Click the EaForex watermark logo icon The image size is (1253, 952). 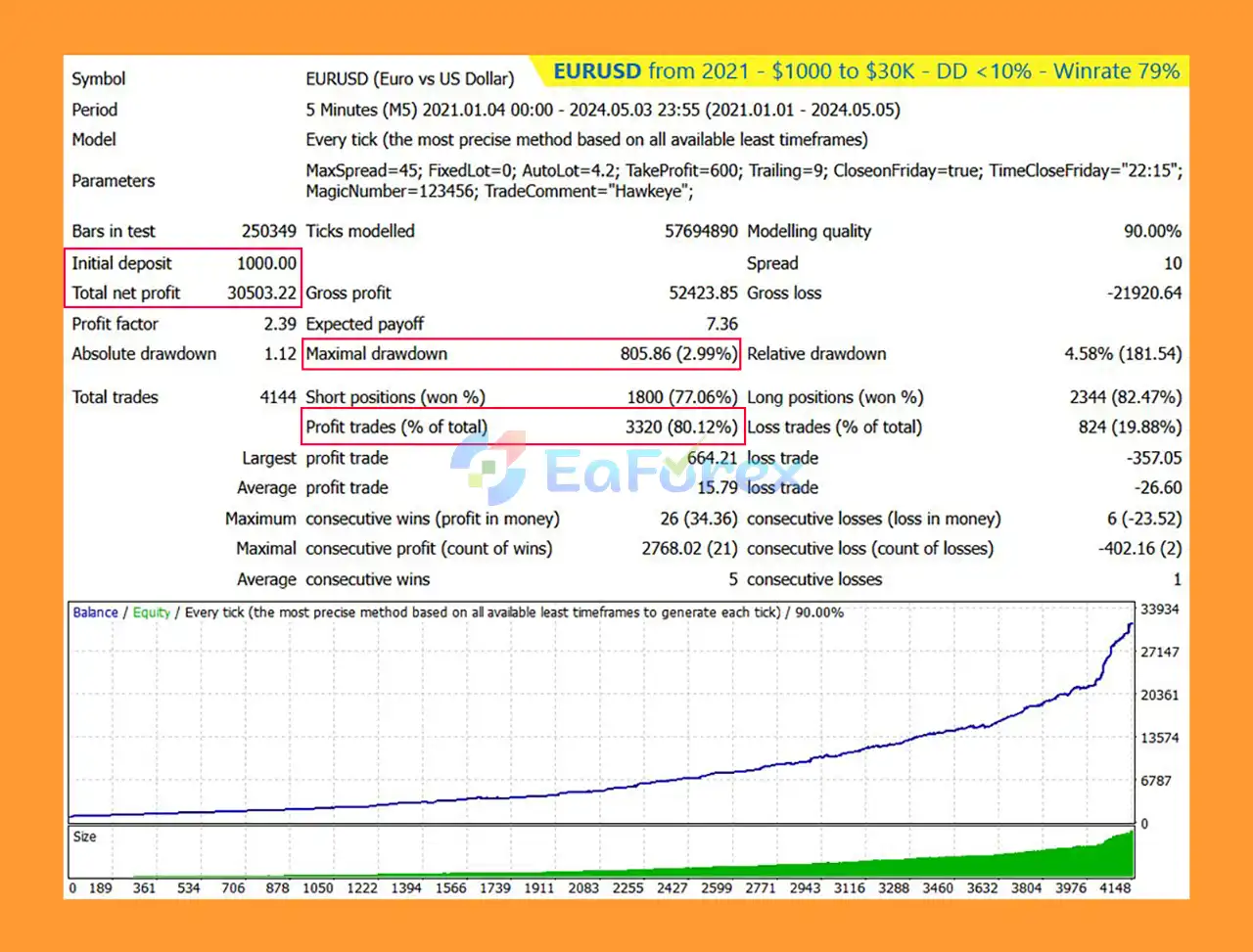click(488, 468)
